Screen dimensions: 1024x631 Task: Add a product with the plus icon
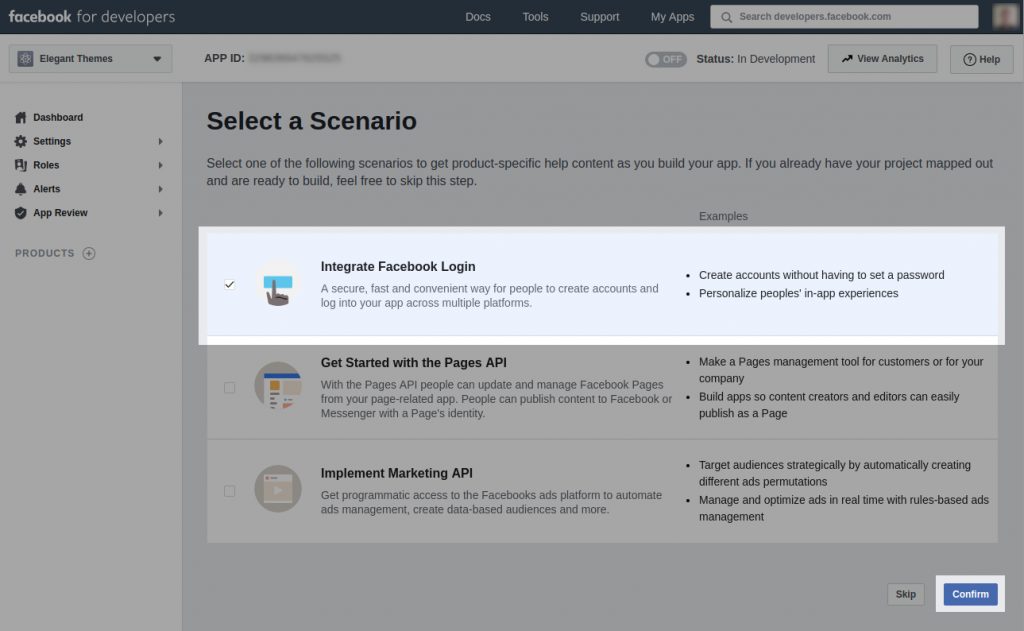89,253
